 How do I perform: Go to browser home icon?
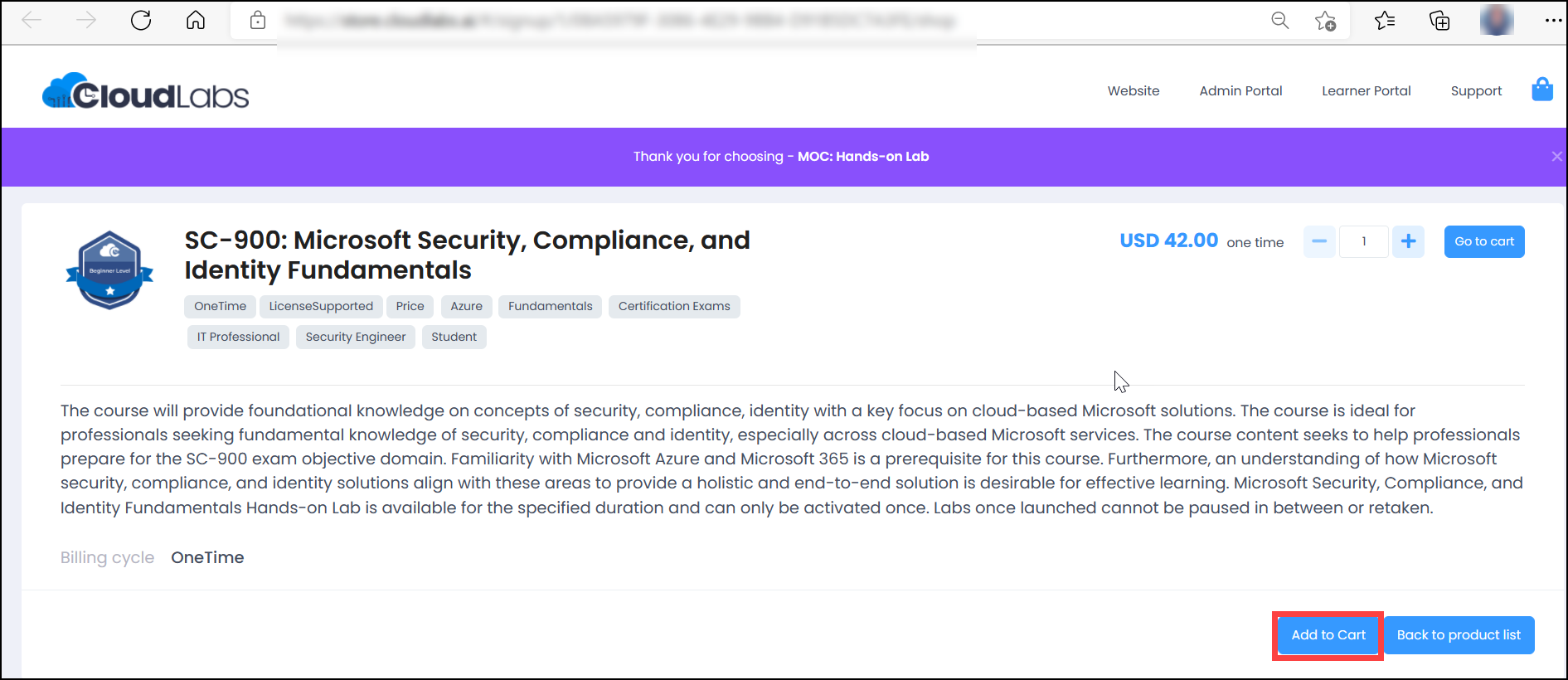(x=196, y=20)
